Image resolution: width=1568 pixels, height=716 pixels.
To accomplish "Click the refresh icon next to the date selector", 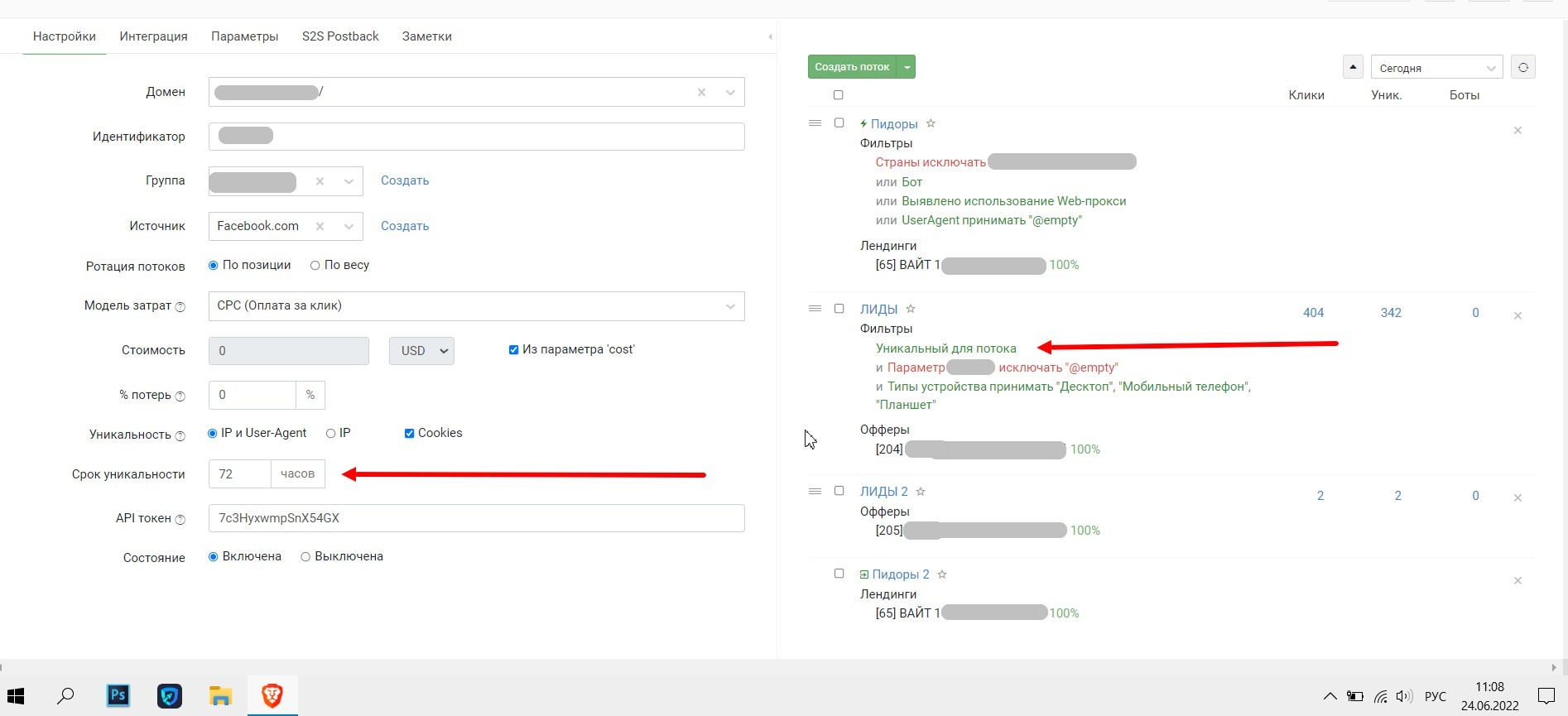I will [x=1522, y=67].
